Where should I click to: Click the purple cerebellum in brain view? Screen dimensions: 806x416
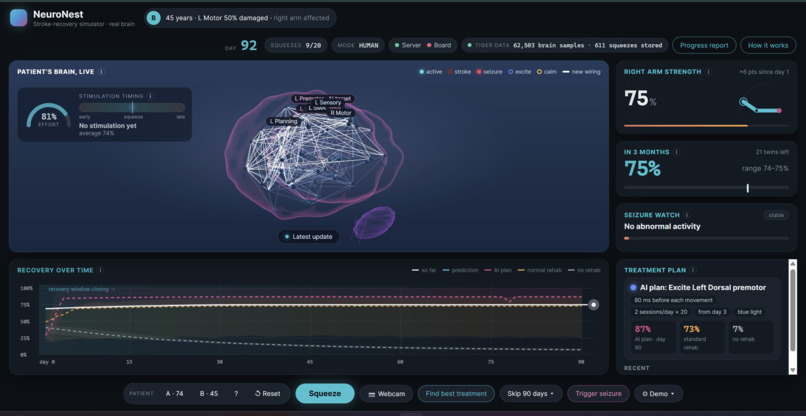[x=374, y=223]
